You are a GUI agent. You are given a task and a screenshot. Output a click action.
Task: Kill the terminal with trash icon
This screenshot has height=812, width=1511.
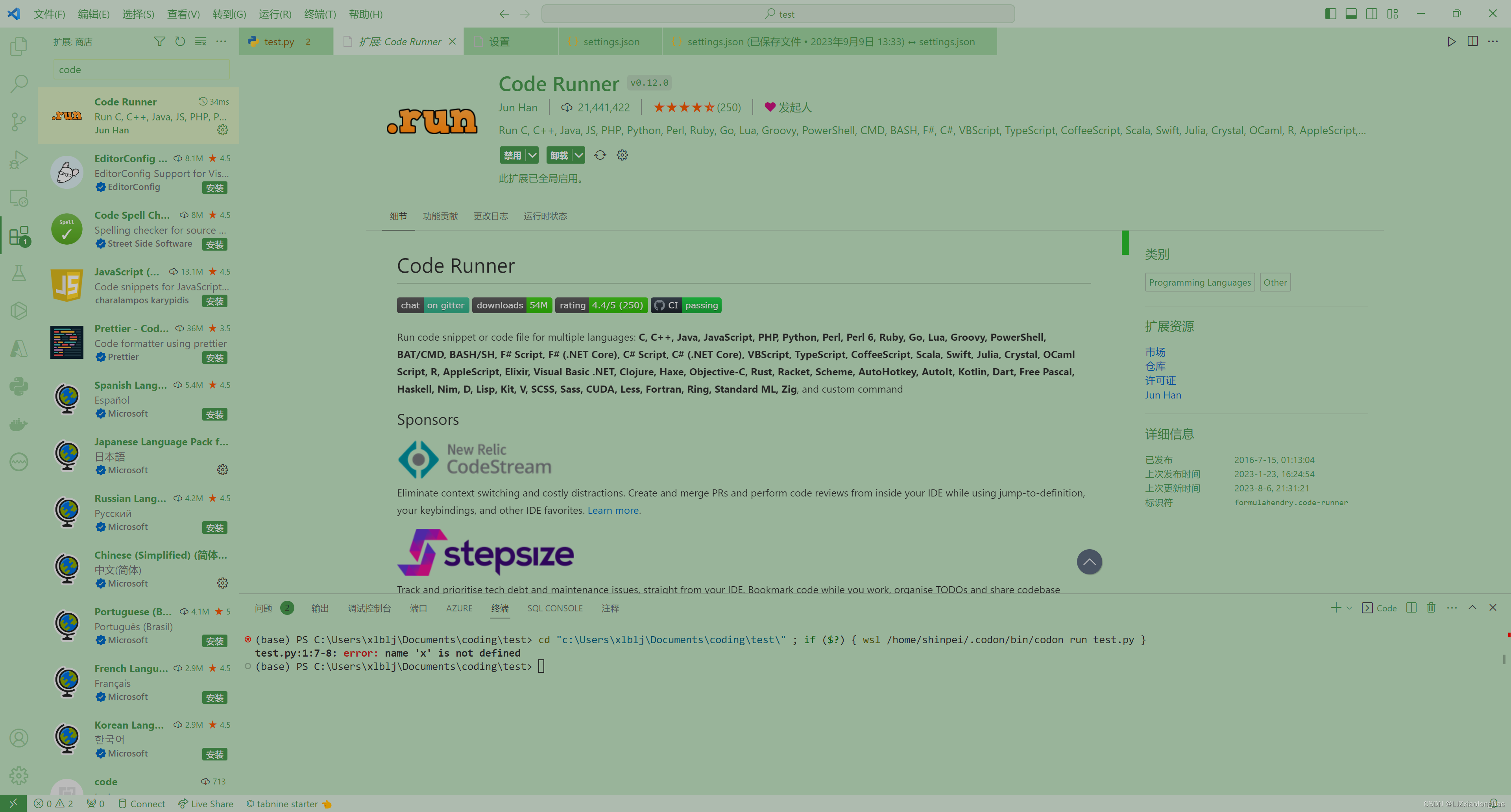1431,608
